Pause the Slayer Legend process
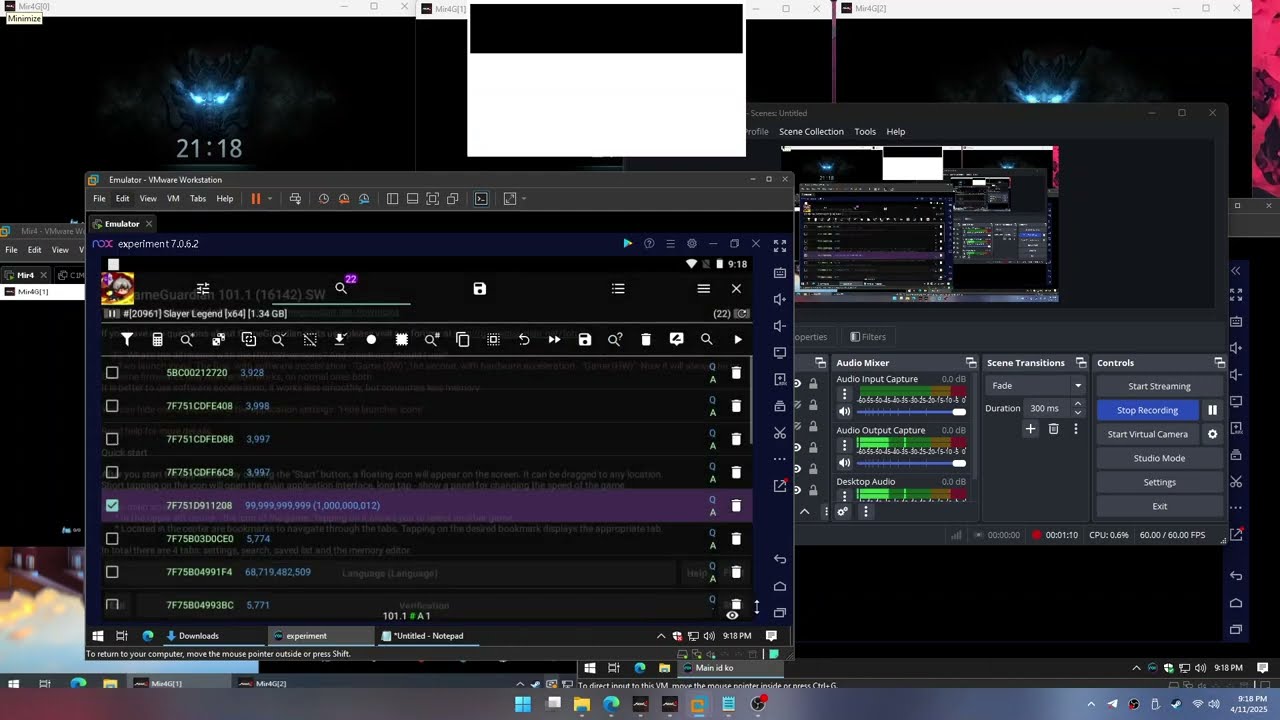 [x=112, y=314]
